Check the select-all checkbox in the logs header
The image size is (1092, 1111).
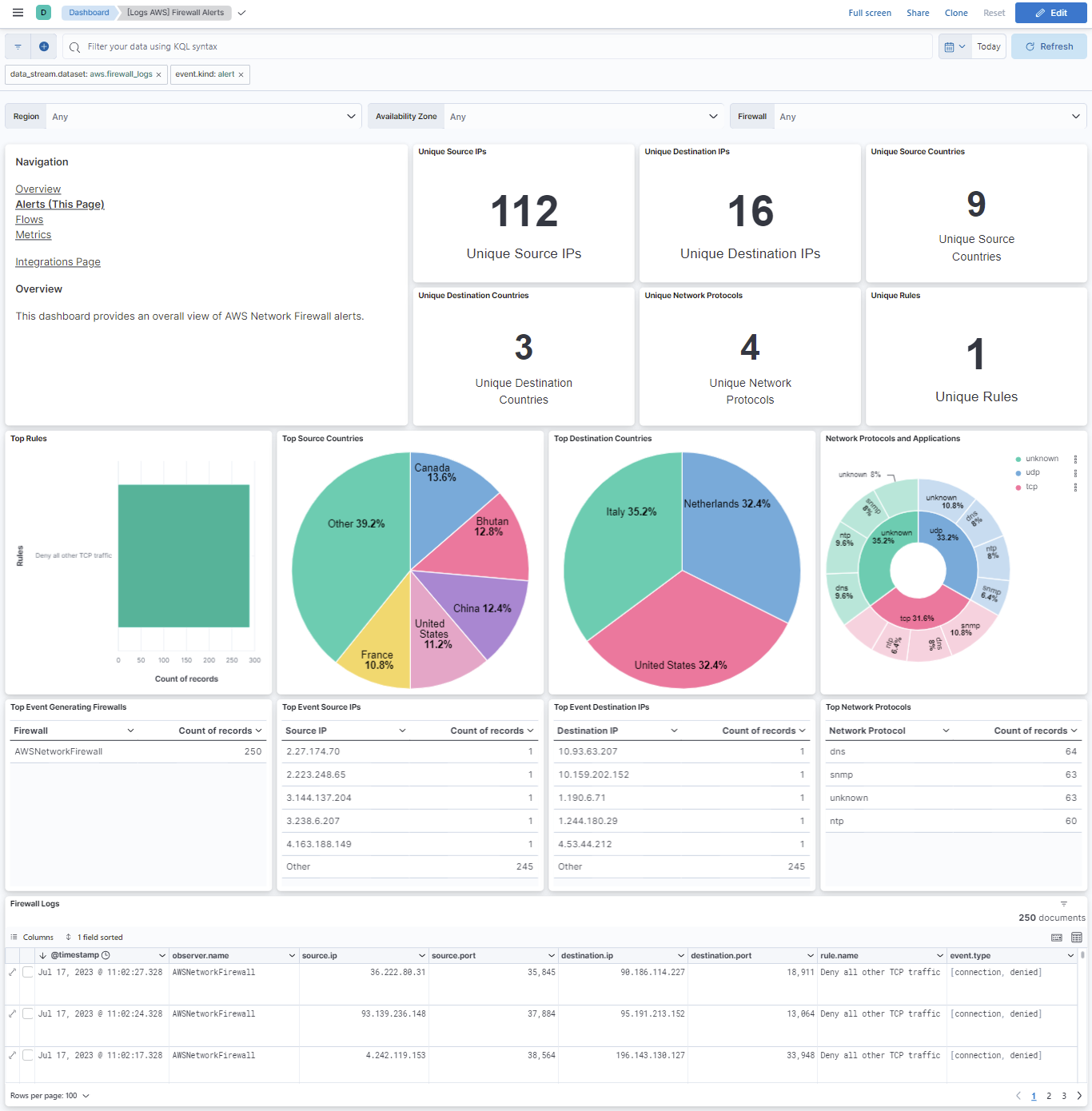pos(28,955)
